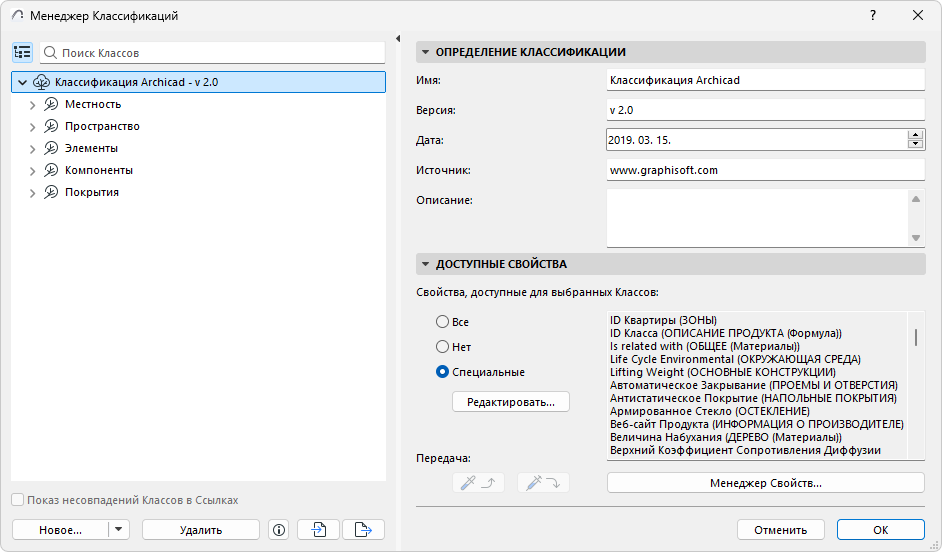This screenshot has height=552, width=942.
Task: Select the Компоненты class row
Action: tap(198, 171)
